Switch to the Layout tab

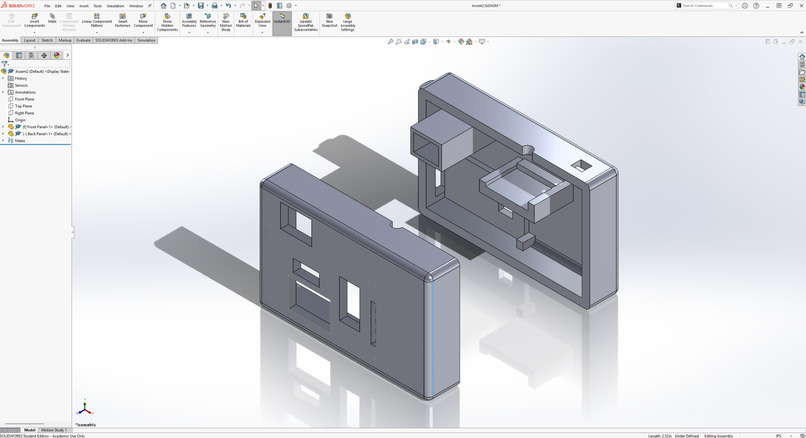click(x=29, y=40)
